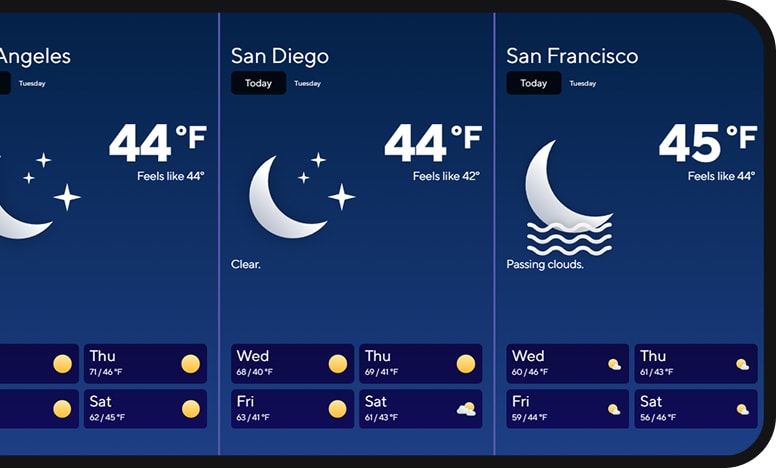Open San Francisco Thursday forecast card

[695, 364]
